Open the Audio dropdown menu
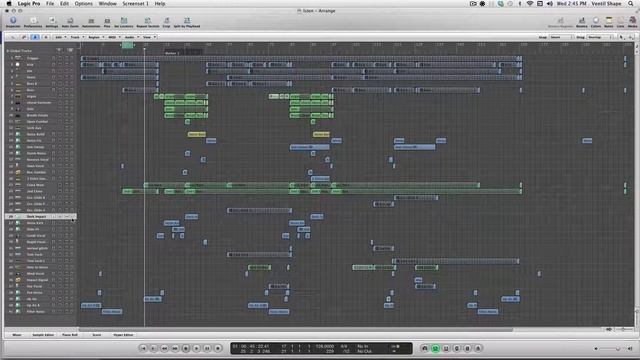This screenshot has width=640, height=360. click(x=131, y=37)
